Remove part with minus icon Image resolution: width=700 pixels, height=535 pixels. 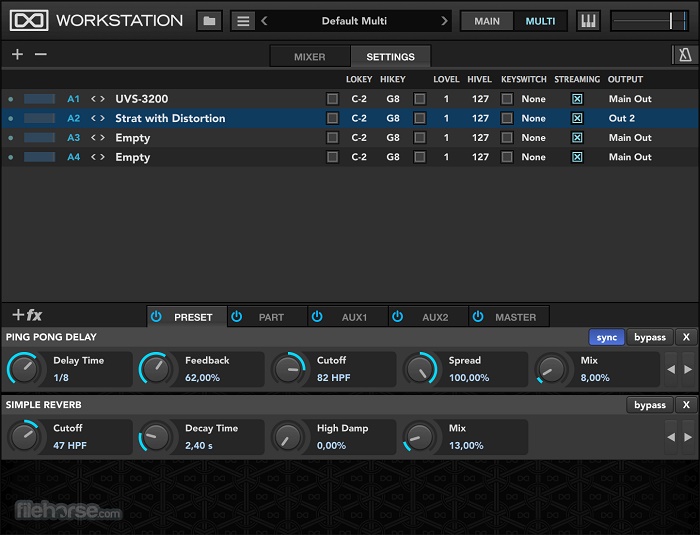[41, 55]
